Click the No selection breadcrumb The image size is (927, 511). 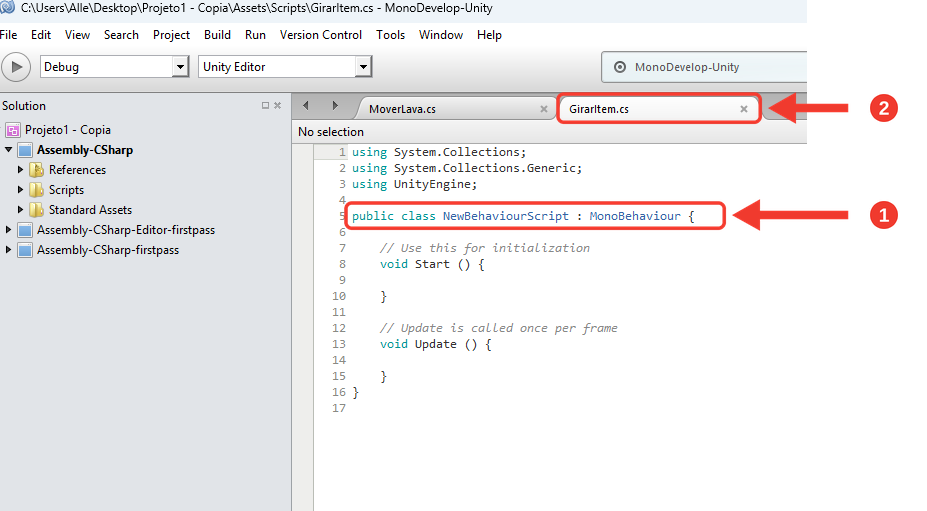[x=331, y=132]
